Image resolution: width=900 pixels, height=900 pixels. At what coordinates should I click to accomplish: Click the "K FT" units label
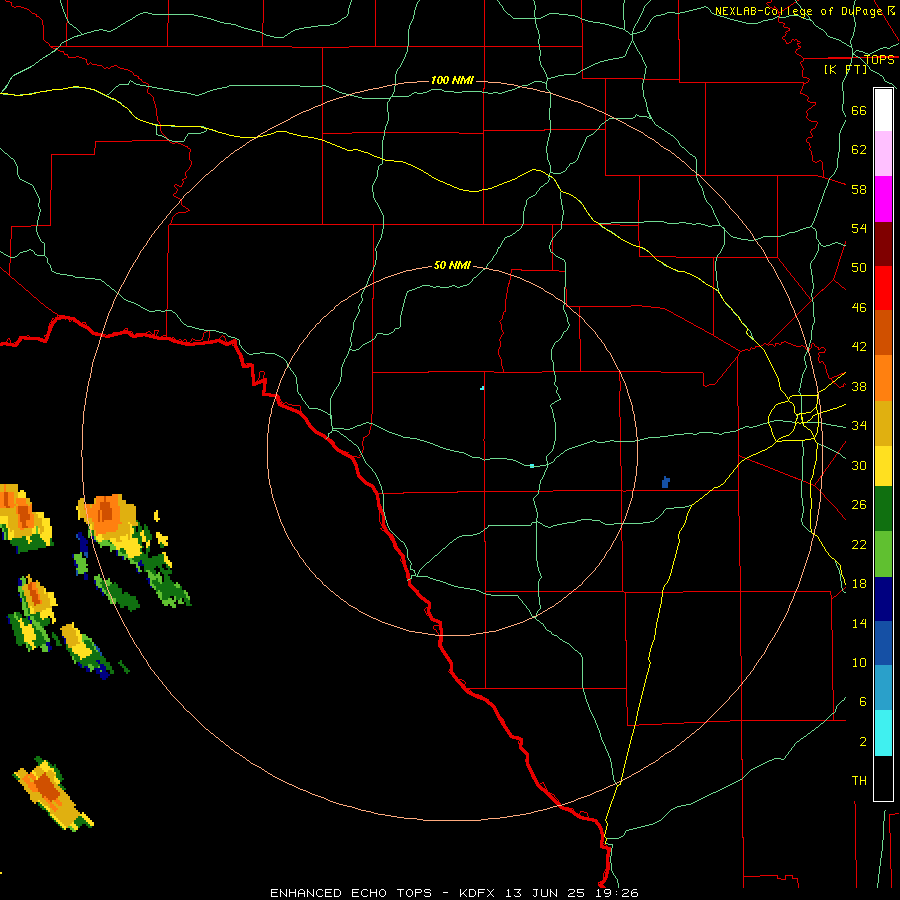846,69
